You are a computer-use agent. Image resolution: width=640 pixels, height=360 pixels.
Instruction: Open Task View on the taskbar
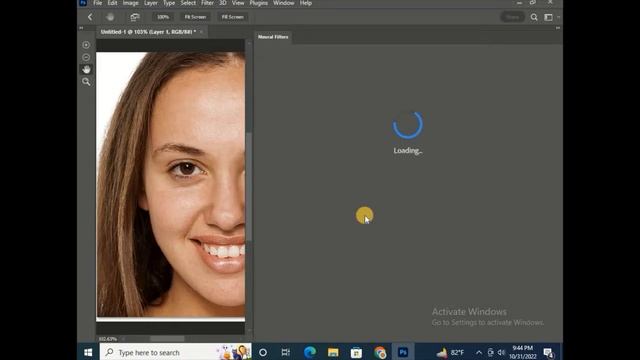pos(286,352)
